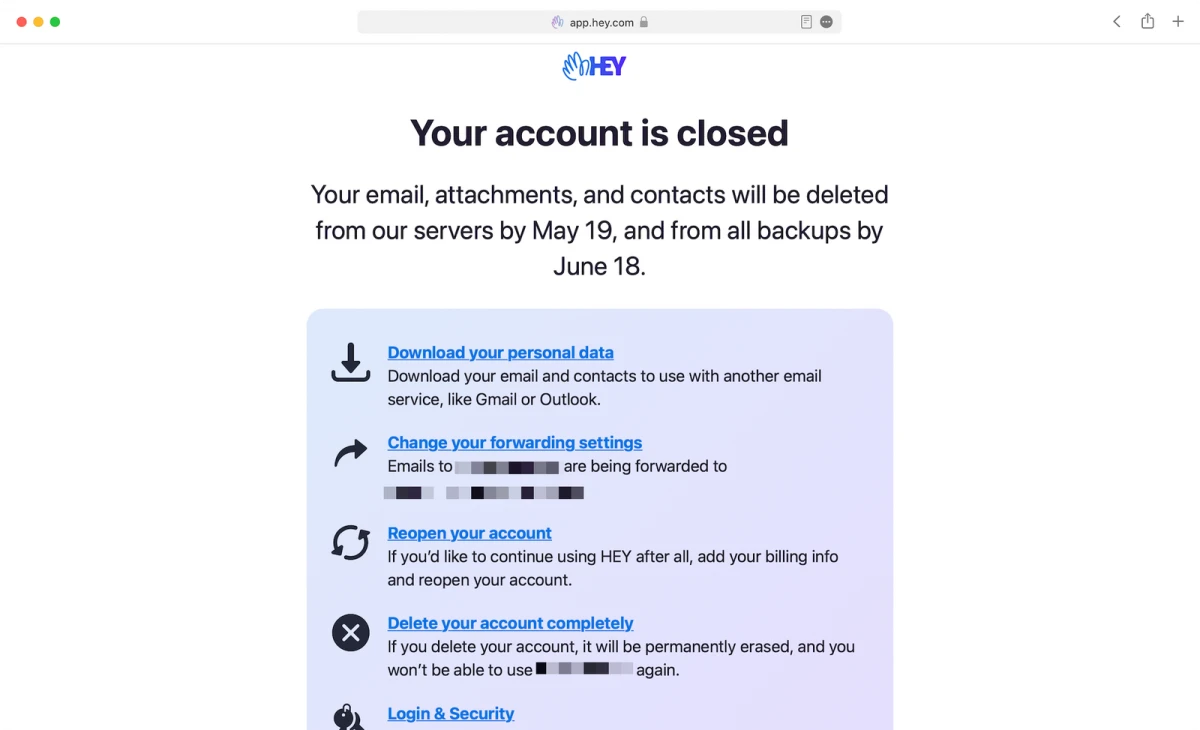Image resolution: width=1200 pixels, height=730 pixels.
Task: Open the Download your personal data link
Action: pos(500,353)
